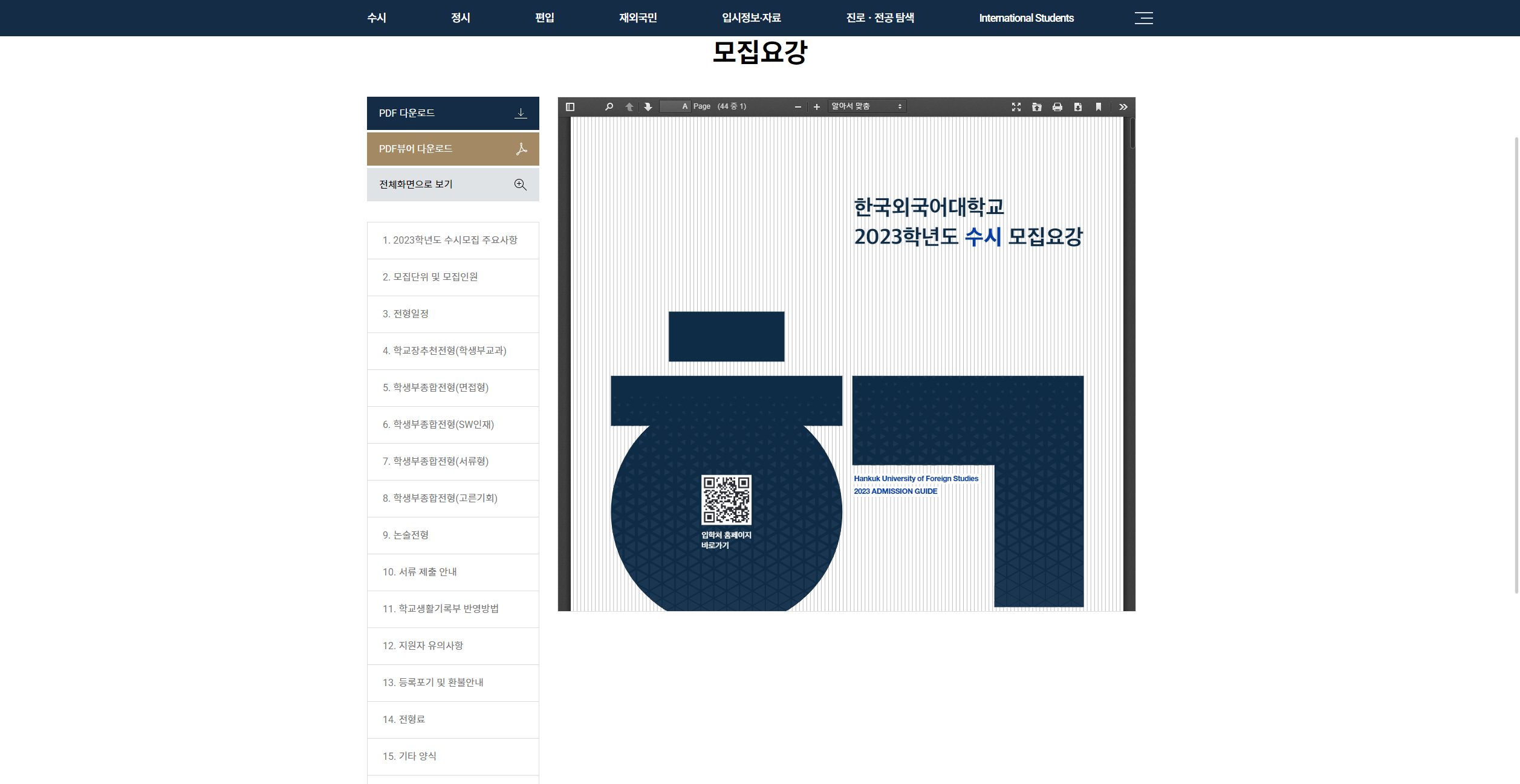Screen dimensions: 1520x784
Task: Select 7. 학생부종합전형(서류형)
Action: click(453, 462)
